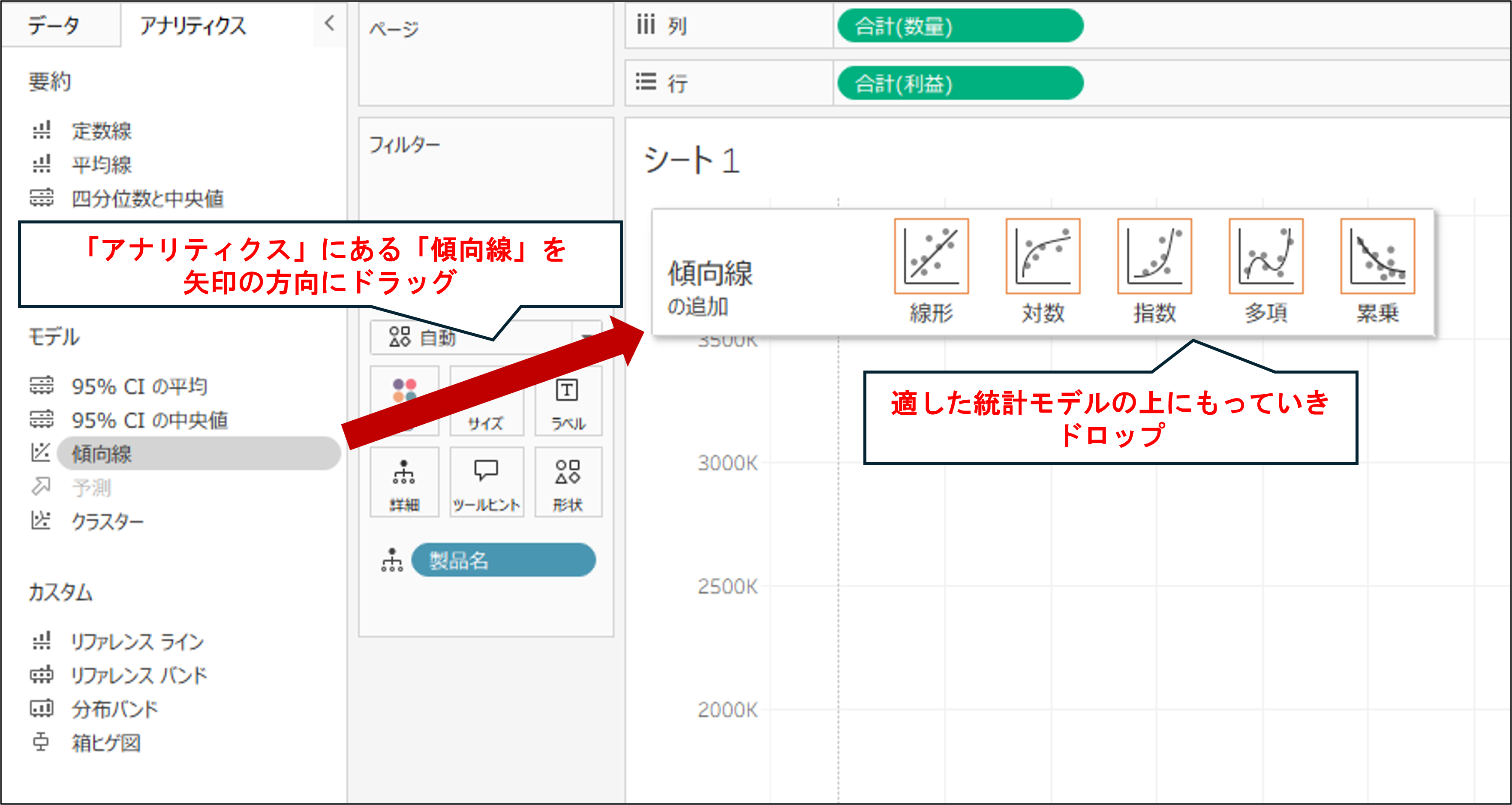Screen dimensions: 1512x805
Task: Switch to the データ tab
Action: pos(54,25)
